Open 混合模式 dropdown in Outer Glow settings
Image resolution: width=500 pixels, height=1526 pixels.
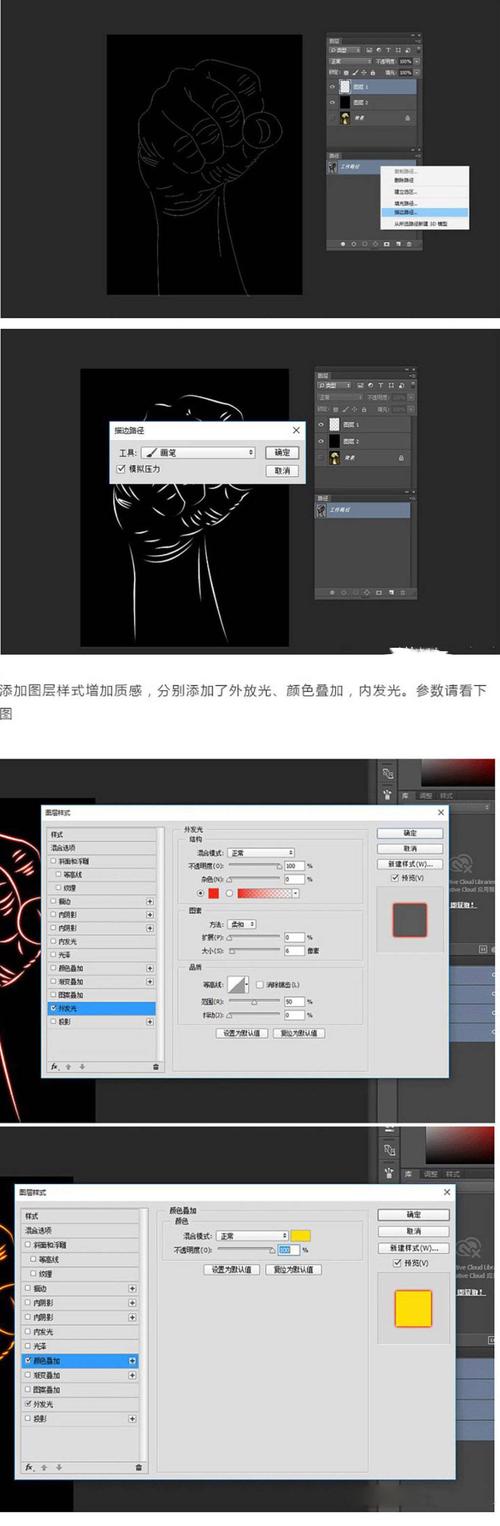click(261, 852)
